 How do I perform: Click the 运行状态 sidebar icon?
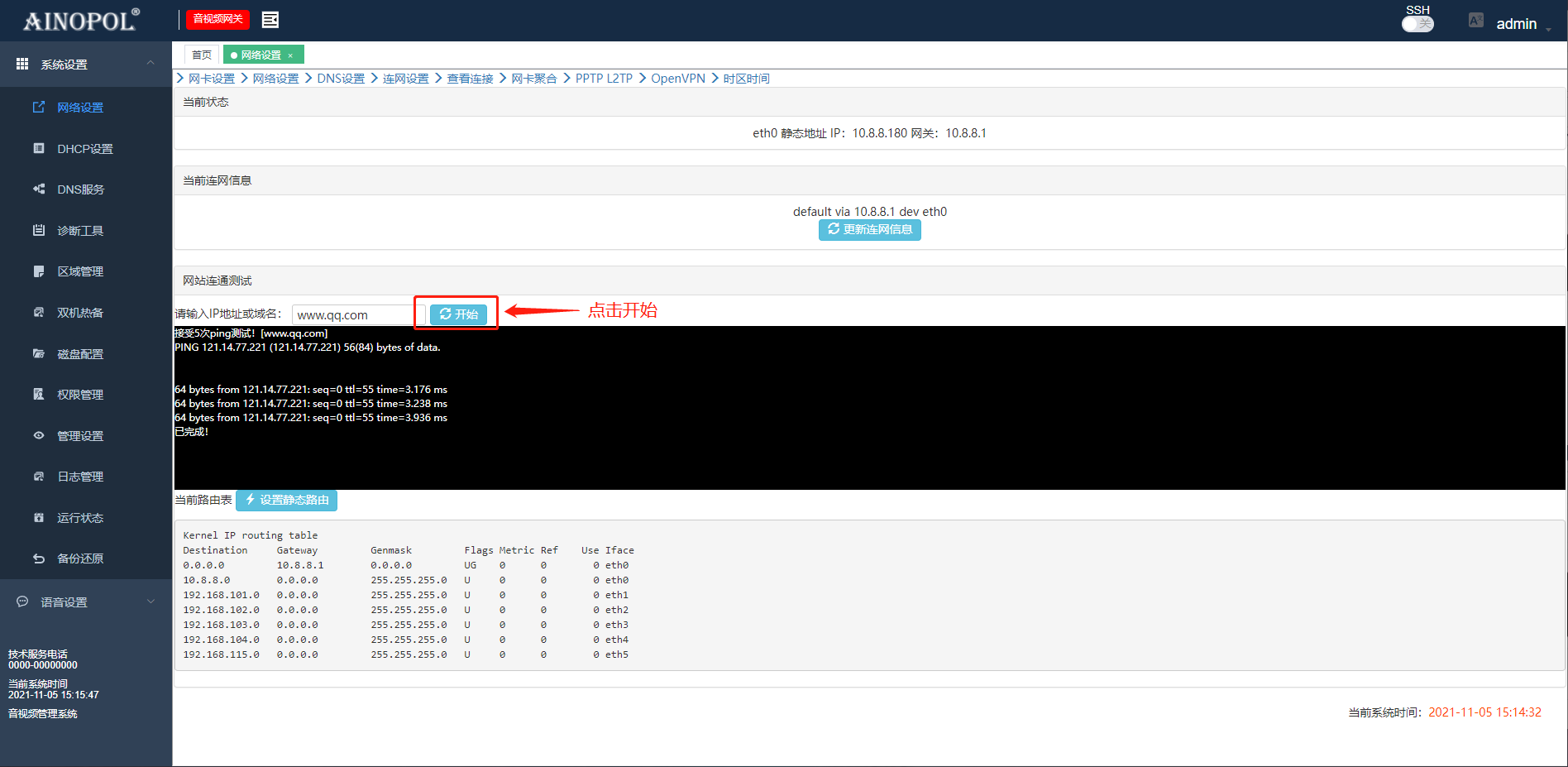pyautogui.click(x=39, y=517)
